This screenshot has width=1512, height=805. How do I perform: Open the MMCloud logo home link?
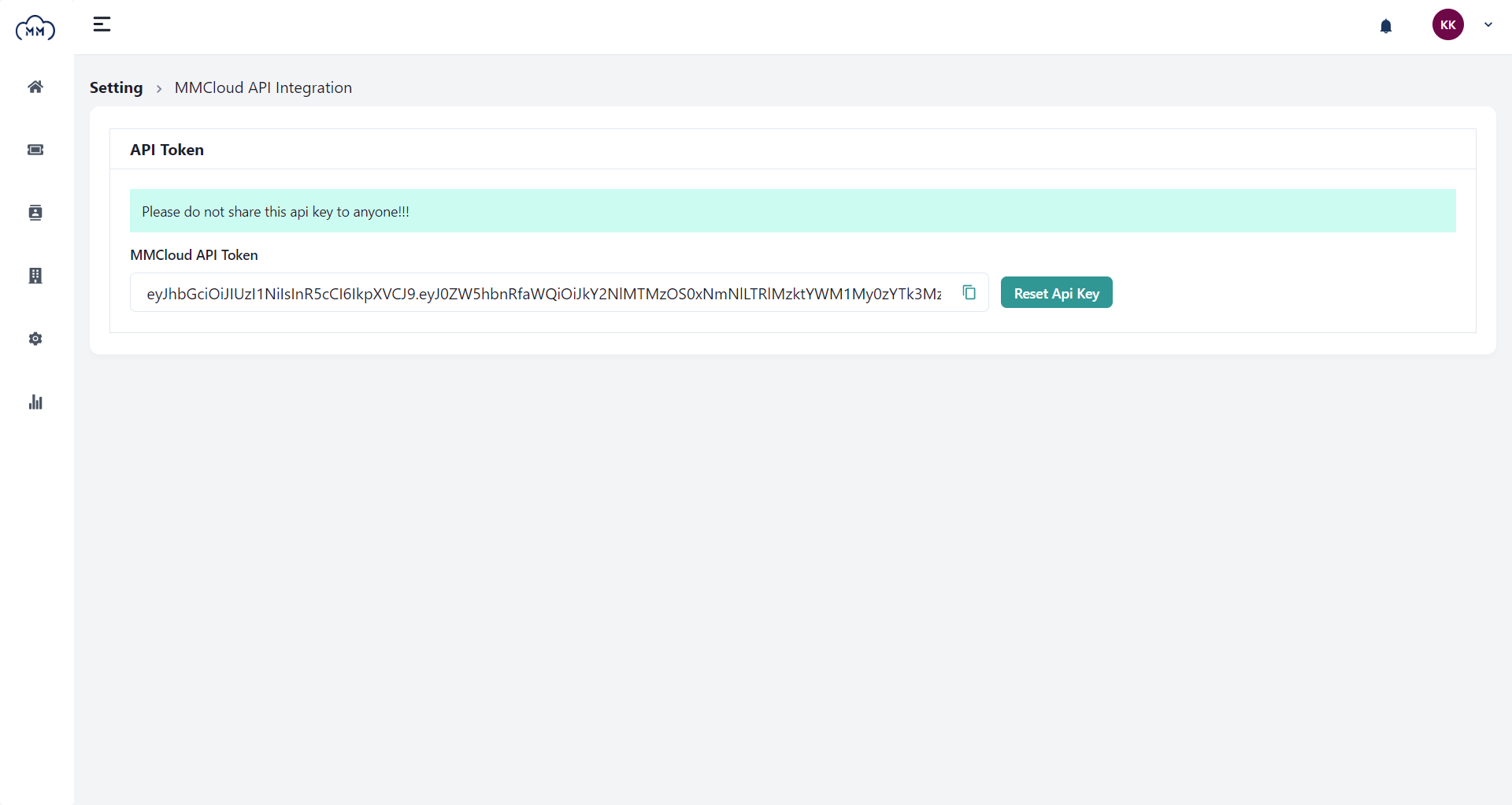coord(35,28)
